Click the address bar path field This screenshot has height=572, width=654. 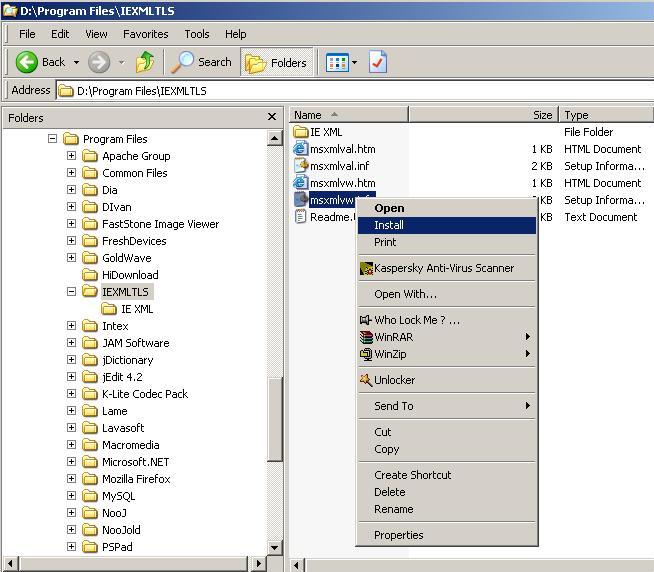click(355, 91)
